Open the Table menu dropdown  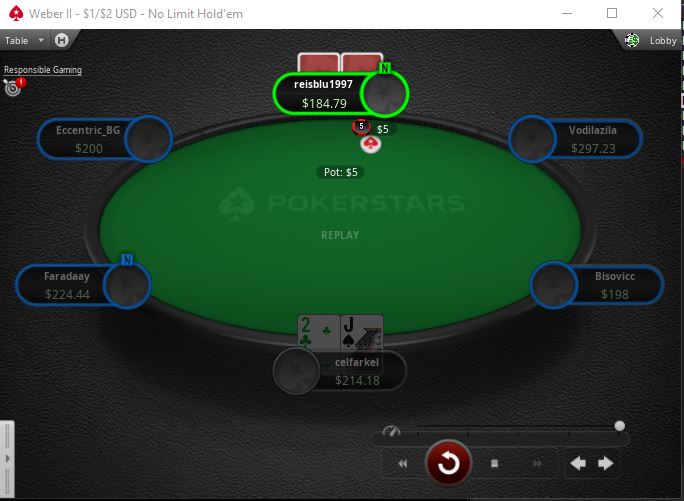tap(24, 41)
